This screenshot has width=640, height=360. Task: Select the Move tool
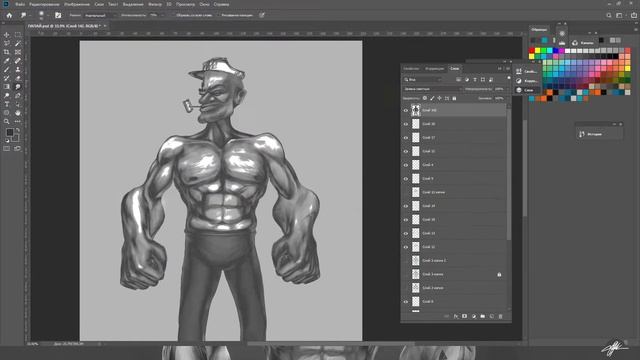7,35
